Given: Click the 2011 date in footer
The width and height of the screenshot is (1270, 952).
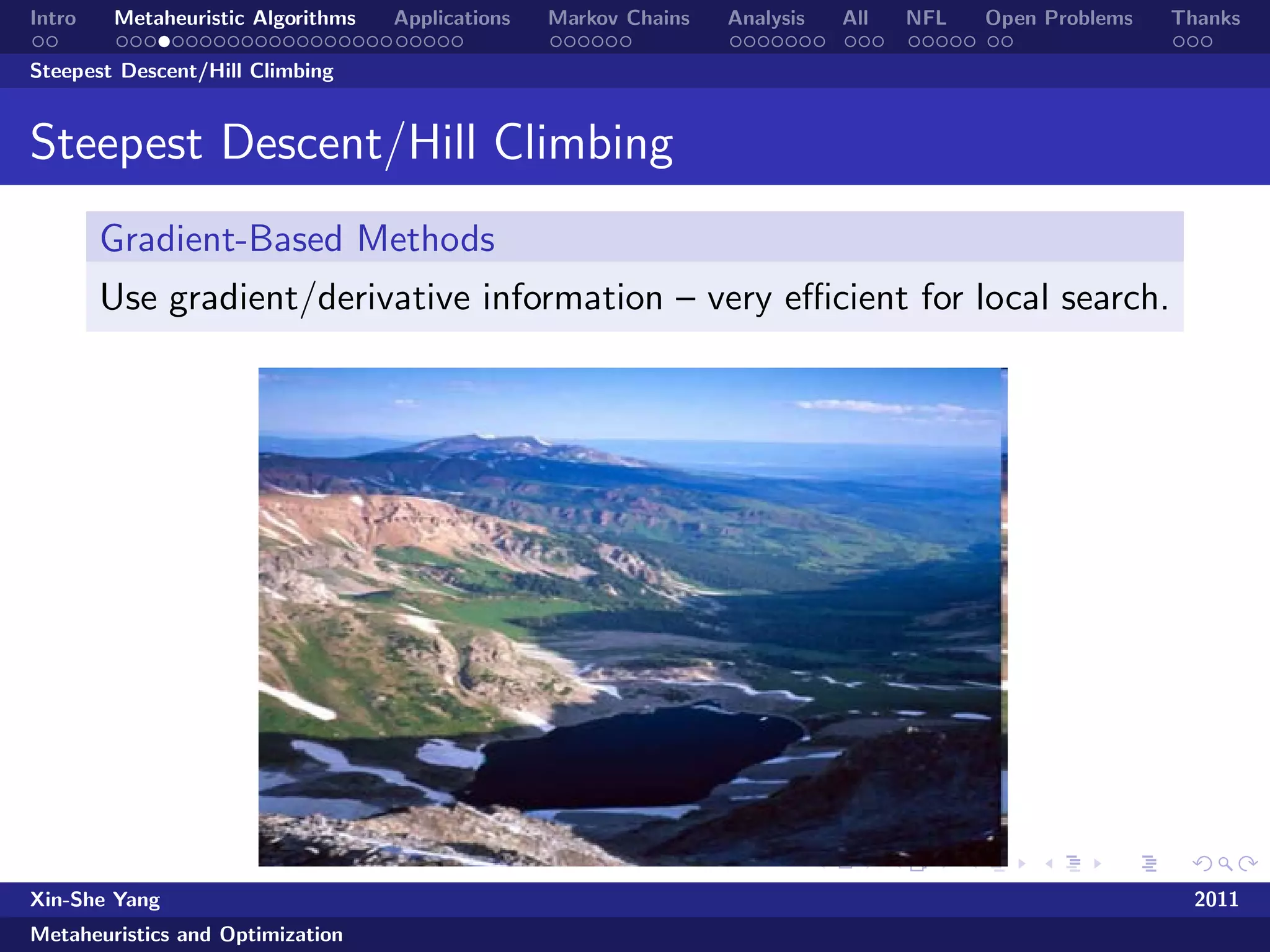Looking at the screenshot, I should (x=1217, y=899).
